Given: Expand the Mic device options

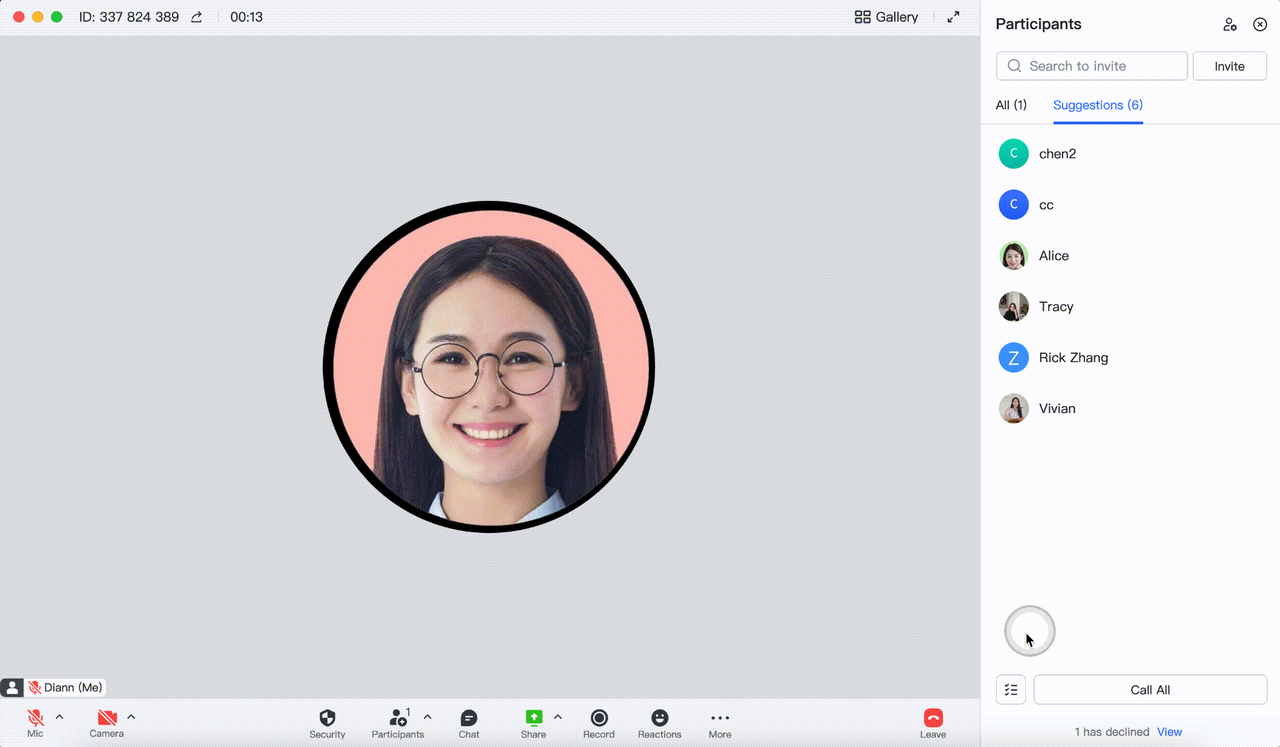Looking at the screenshot, I should click(59, 715).
